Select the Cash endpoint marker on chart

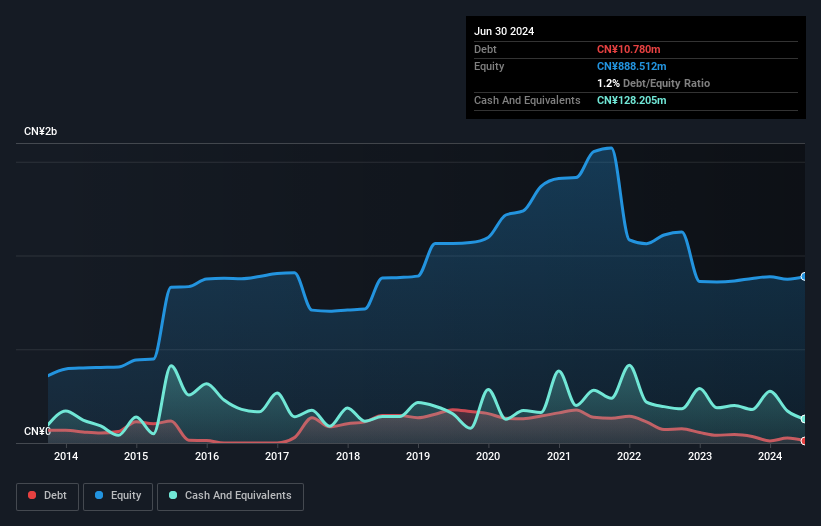(804, 419)
